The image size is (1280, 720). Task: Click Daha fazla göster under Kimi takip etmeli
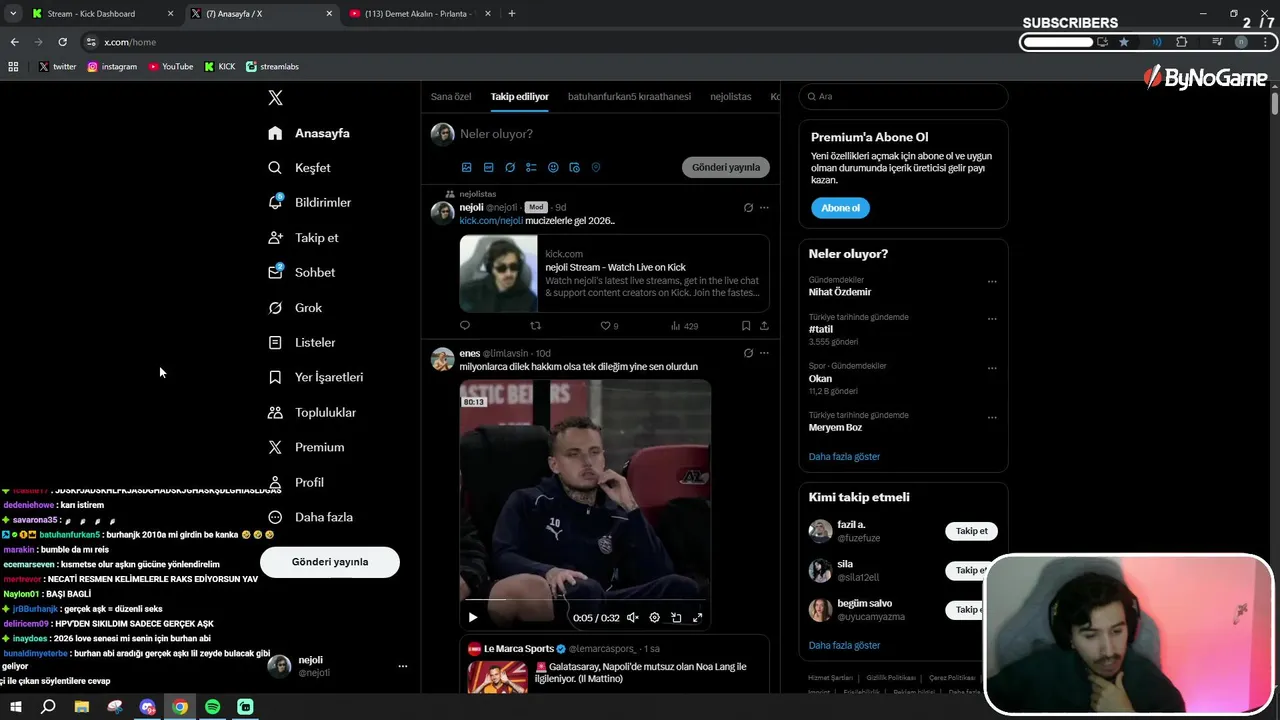point(844,646)
